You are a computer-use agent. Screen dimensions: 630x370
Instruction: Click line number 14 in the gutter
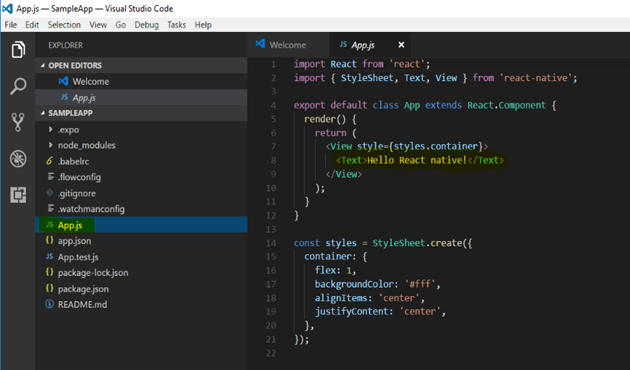tap(271, 243)
